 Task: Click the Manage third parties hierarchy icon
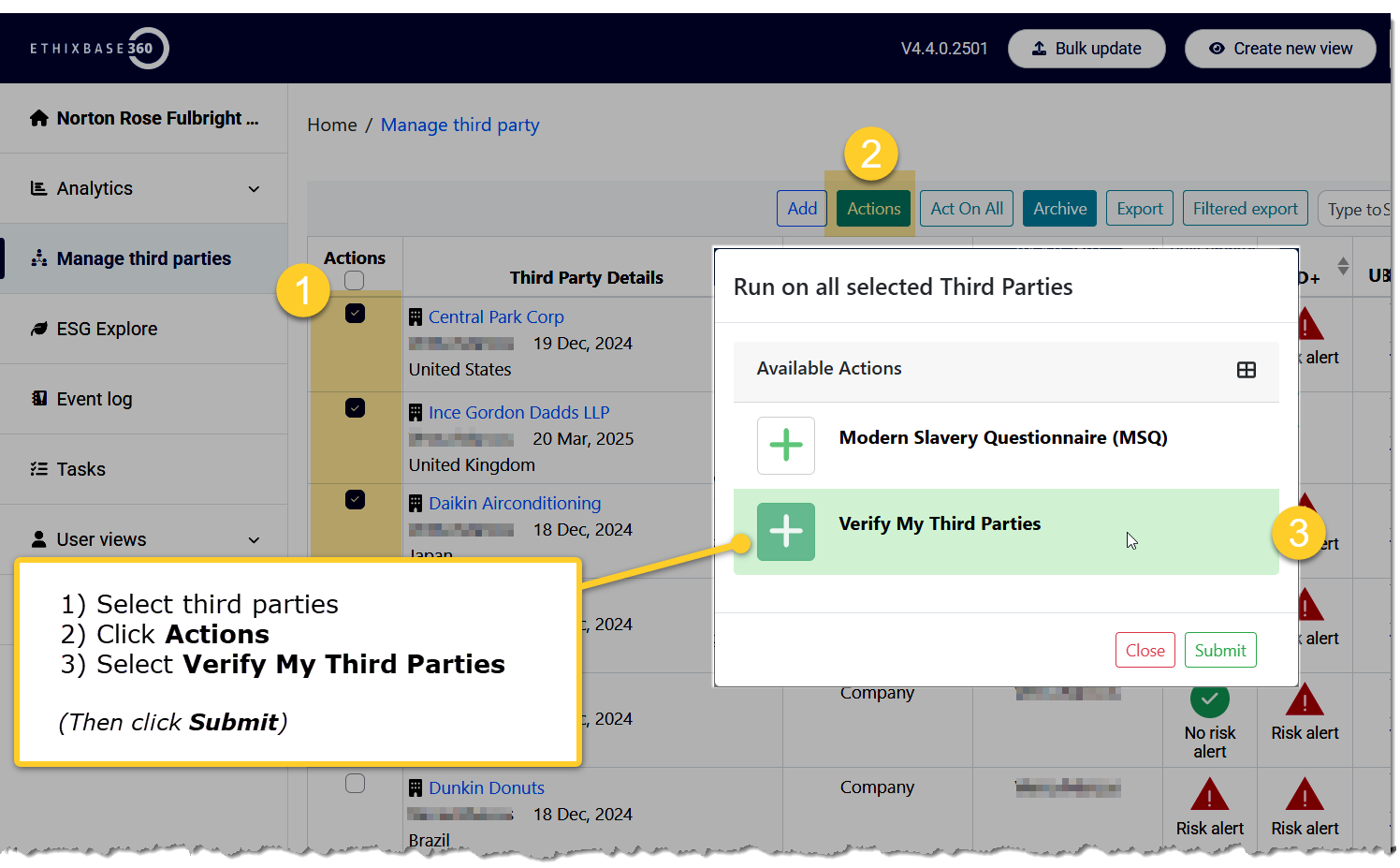click(38, 258)
